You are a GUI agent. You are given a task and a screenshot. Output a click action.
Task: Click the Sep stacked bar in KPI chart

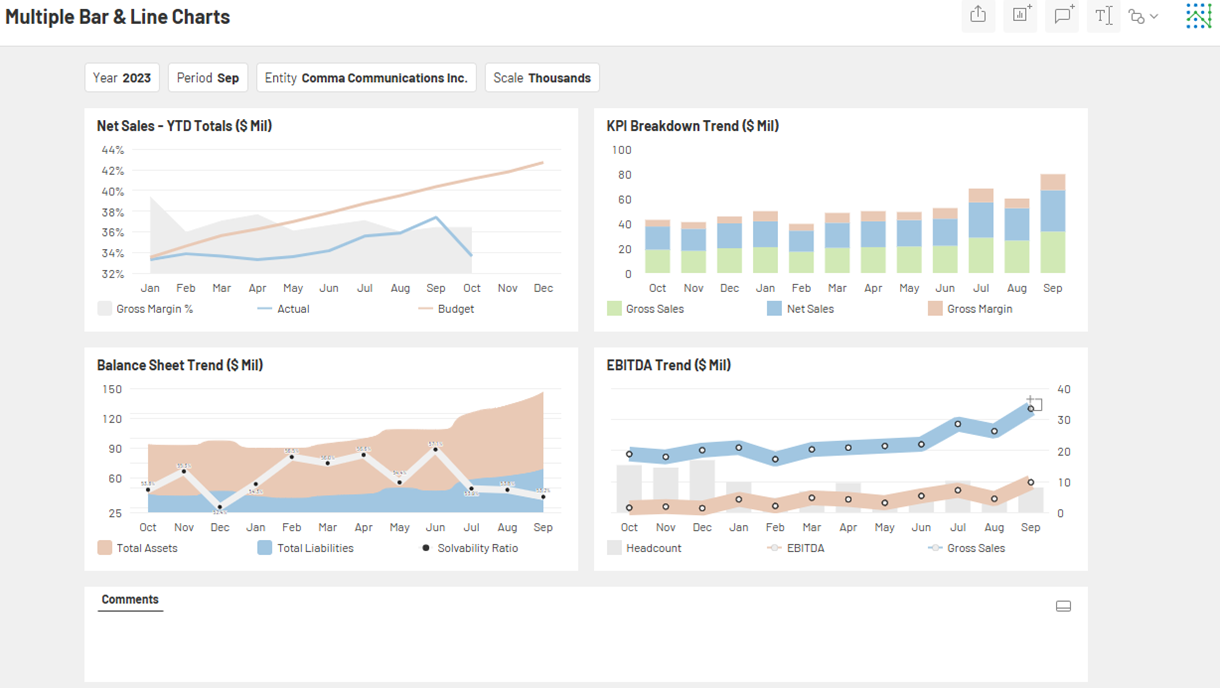(1053, 224)
